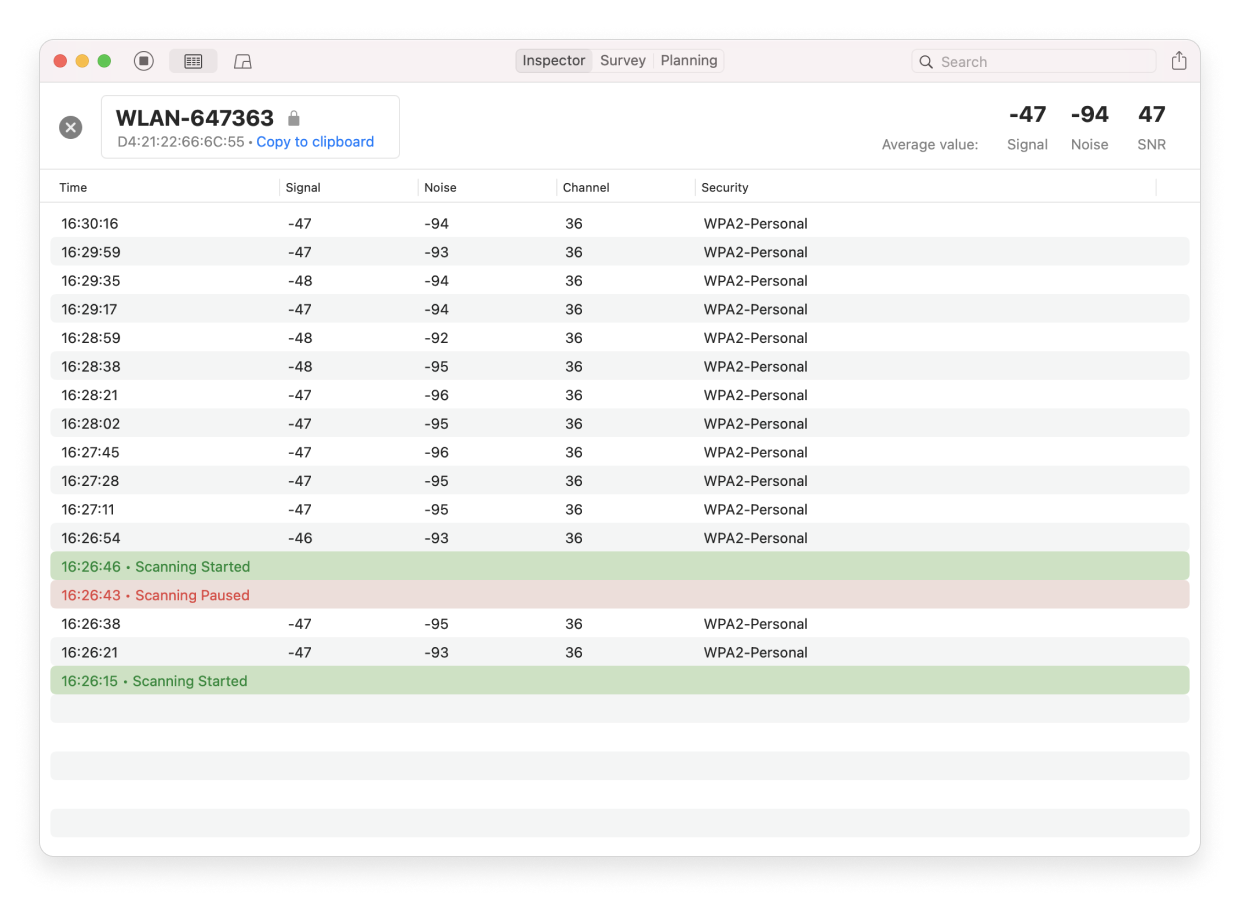Close the WLAN-647363 detail view
The image size is (1240, 900).
(x=70, y=127)
